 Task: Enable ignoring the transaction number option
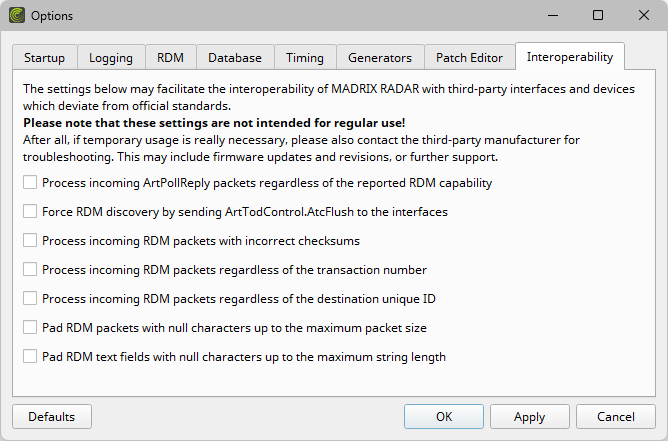pyautogui.click(x=30, y=269)
